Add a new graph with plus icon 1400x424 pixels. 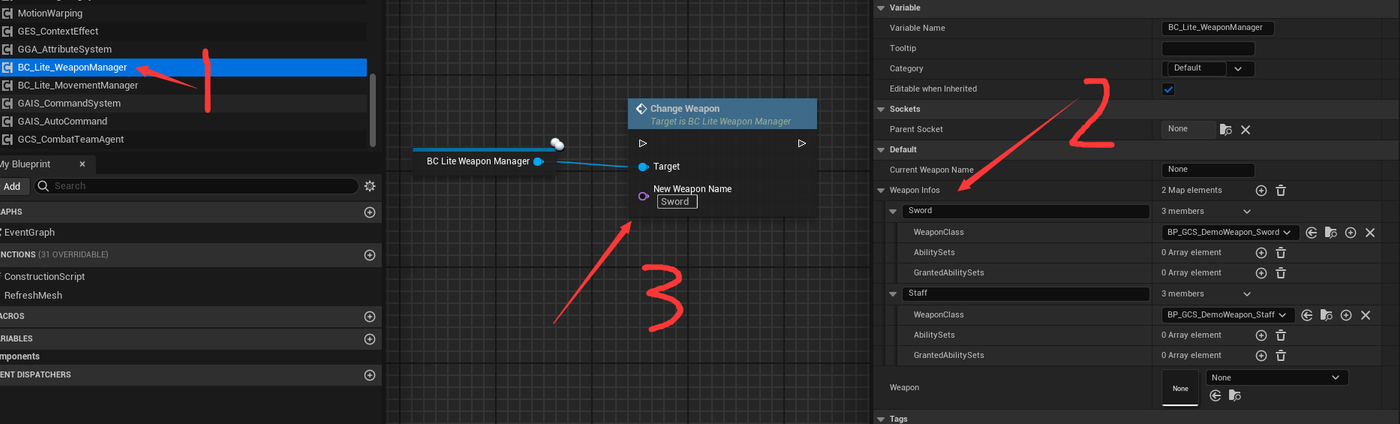[370, 212]
